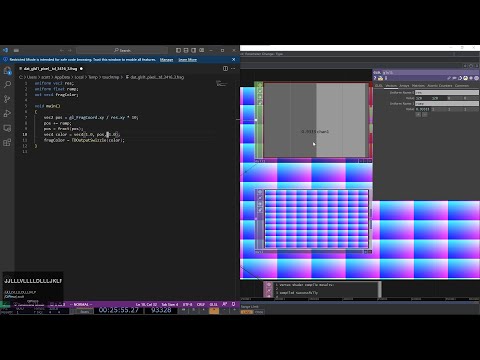The image size is (480, 360).
Task: Switch to the Matrices parameter page
Action: pyautogui.click(x=418, y=86)
